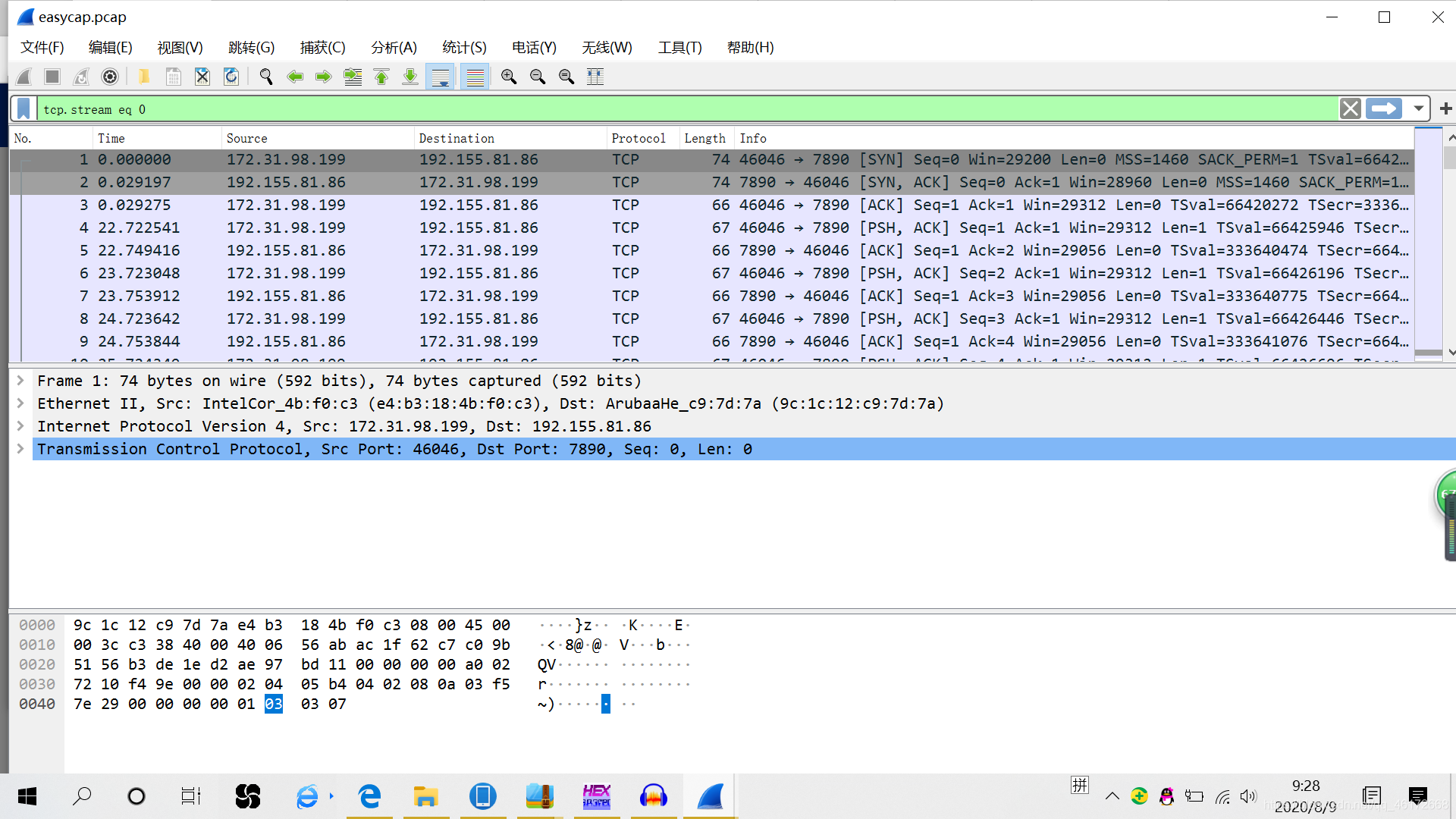Screen dimensions: 1456x819
Task: Select packet 4 with time 22.722541
Action: point(711,227)
